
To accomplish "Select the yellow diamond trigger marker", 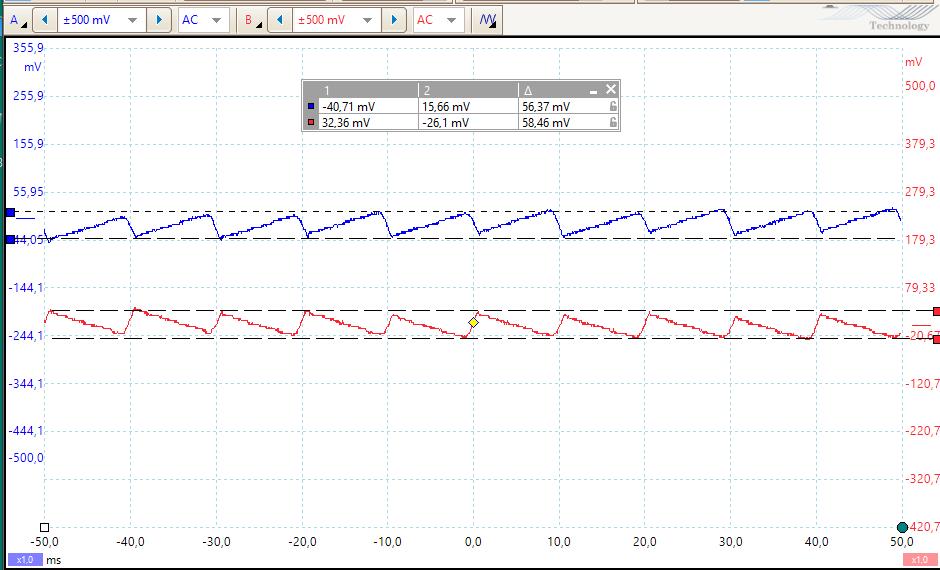I will [473, 323].
